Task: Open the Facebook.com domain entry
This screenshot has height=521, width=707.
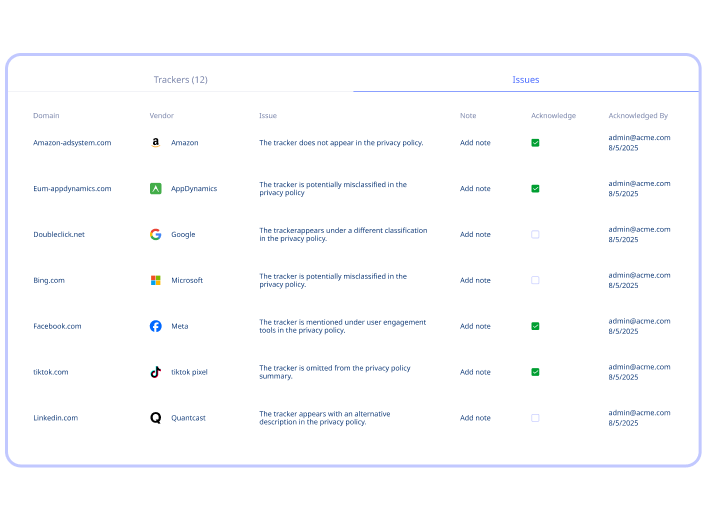Action: (57, 326)
